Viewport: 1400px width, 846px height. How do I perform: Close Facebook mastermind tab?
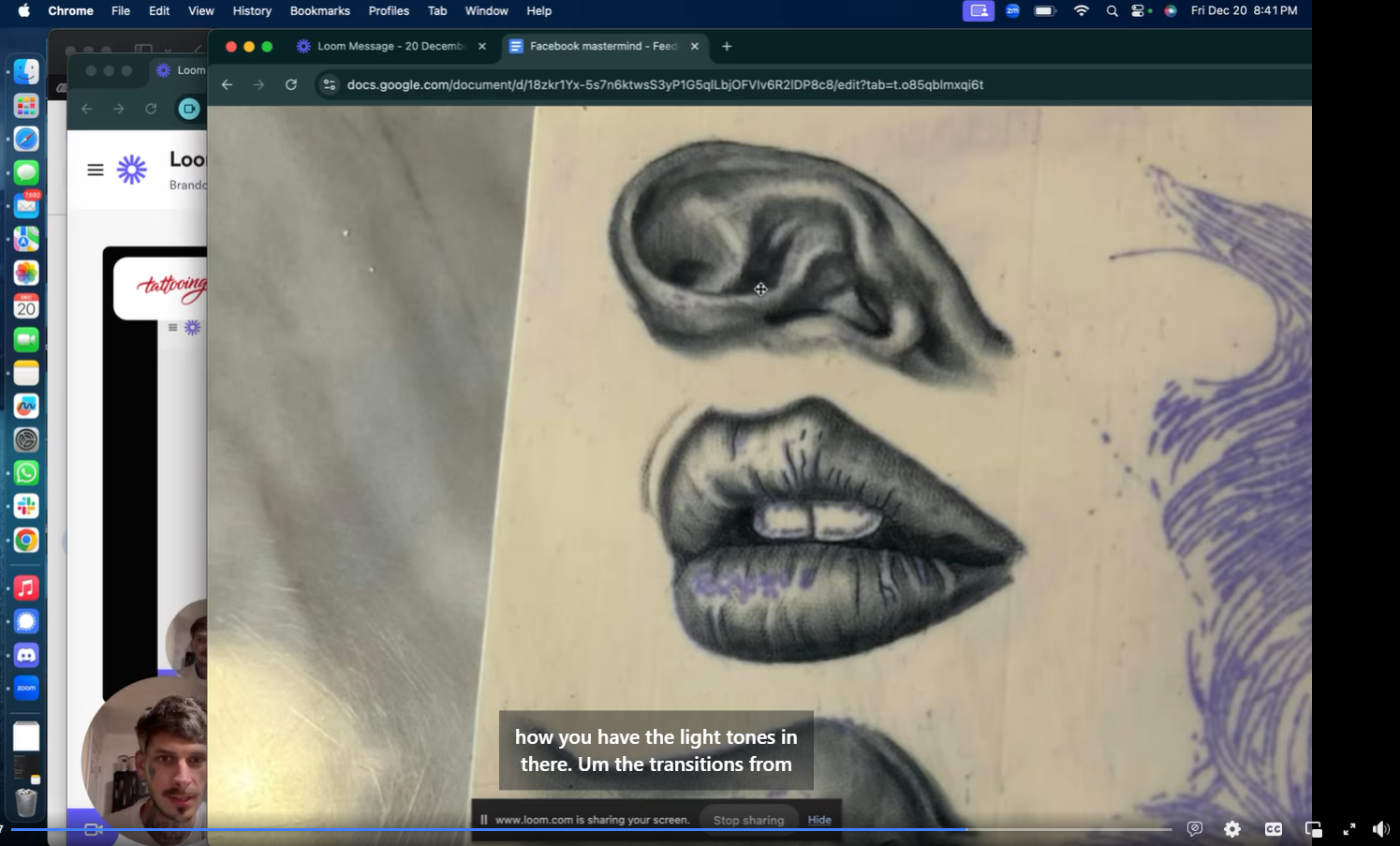695,46
